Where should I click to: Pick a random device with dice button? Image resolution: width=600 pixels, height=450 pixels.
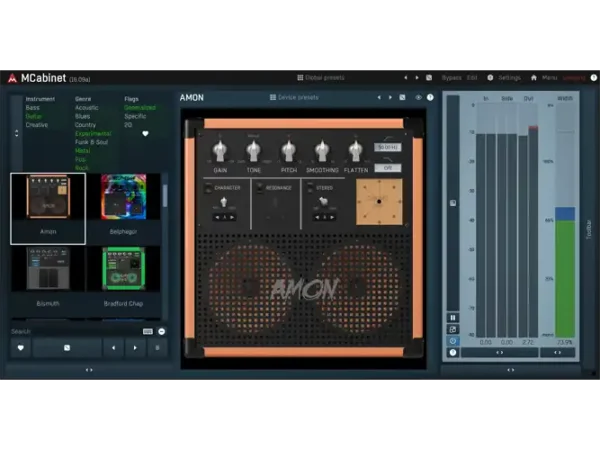[67, 348]
